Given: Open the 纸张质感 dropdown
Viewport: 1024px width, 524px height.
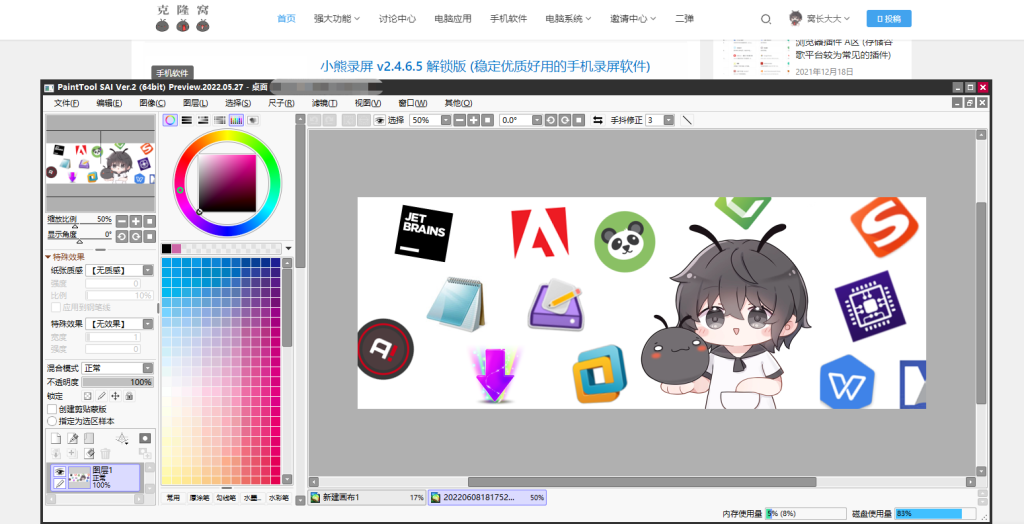Looking at the screenshot, I should [x=121, y=270].
